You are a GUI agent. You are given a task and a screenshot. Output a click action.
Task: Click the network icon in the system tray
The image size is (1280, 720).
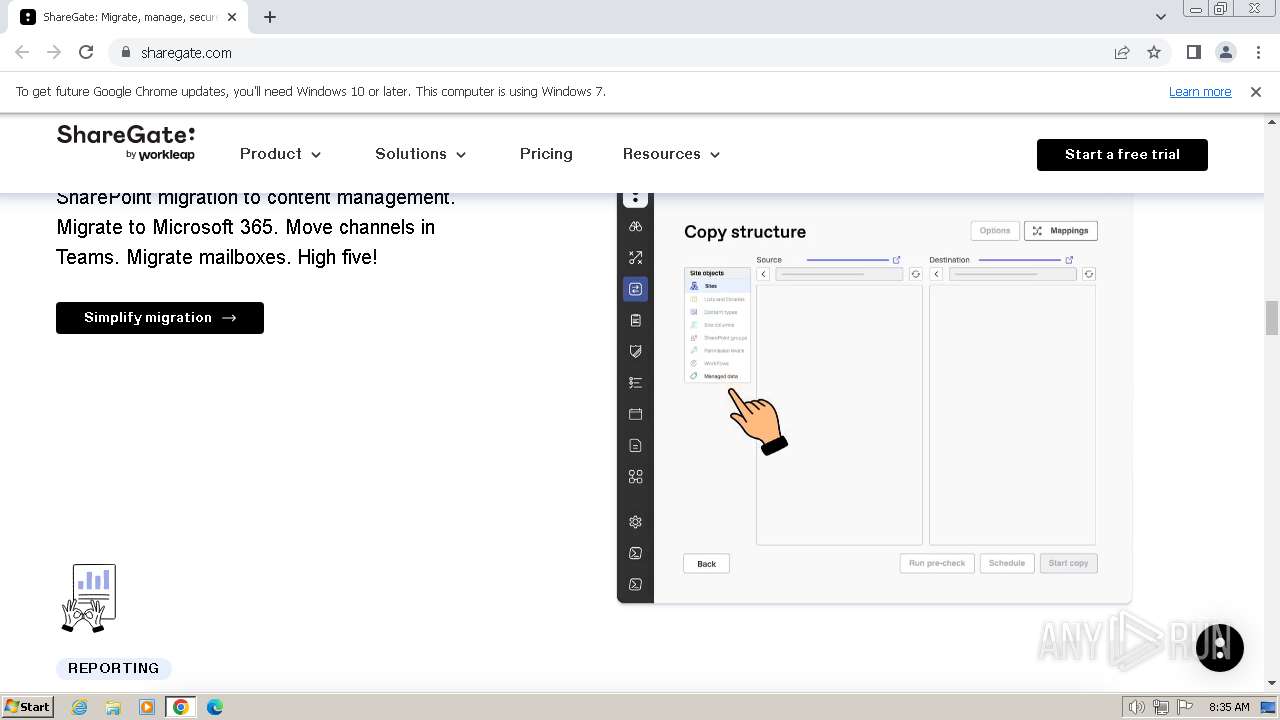click(x=1160, y=707)
